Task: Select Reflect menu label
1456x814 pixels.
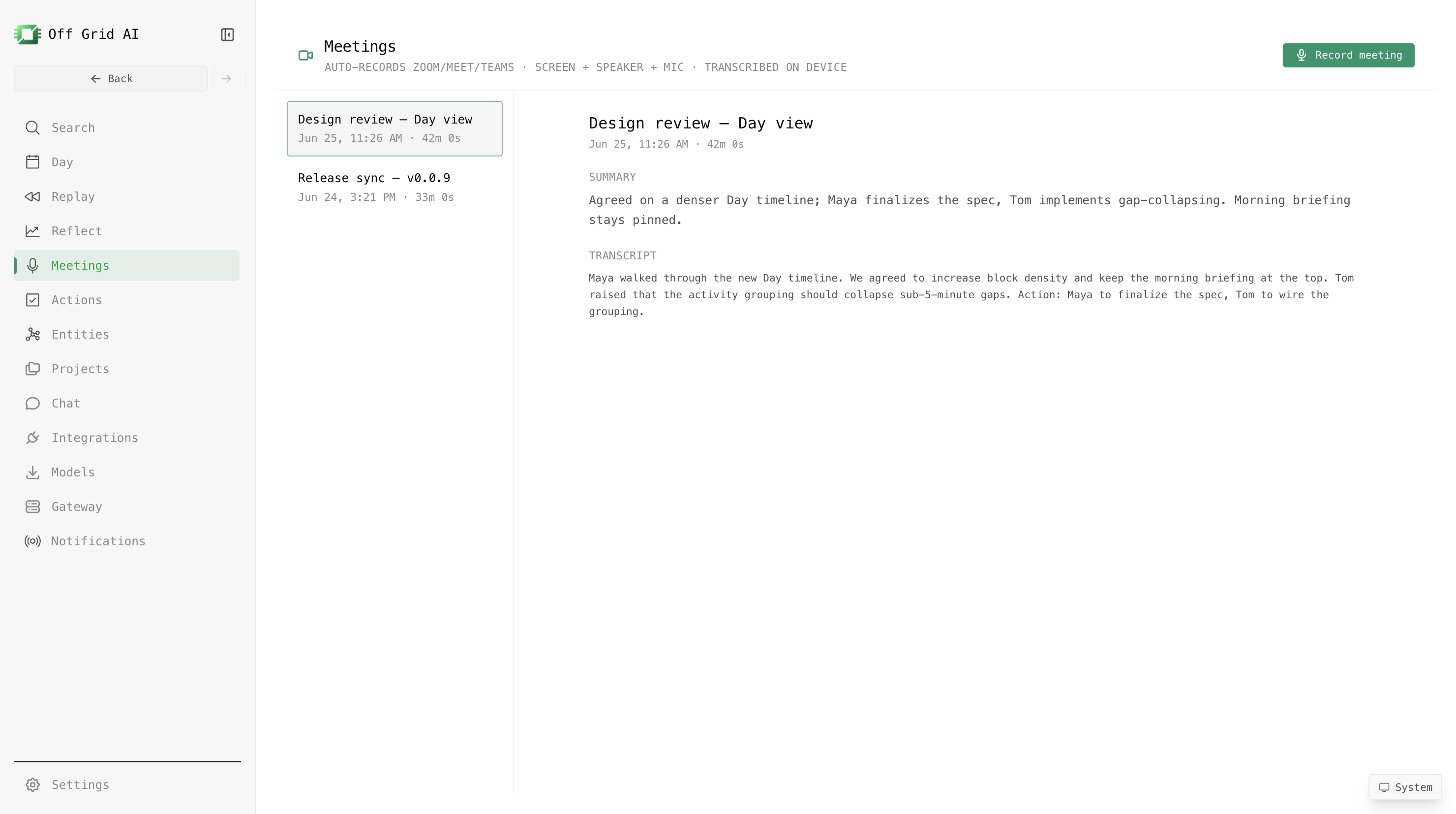Action: 77,231
